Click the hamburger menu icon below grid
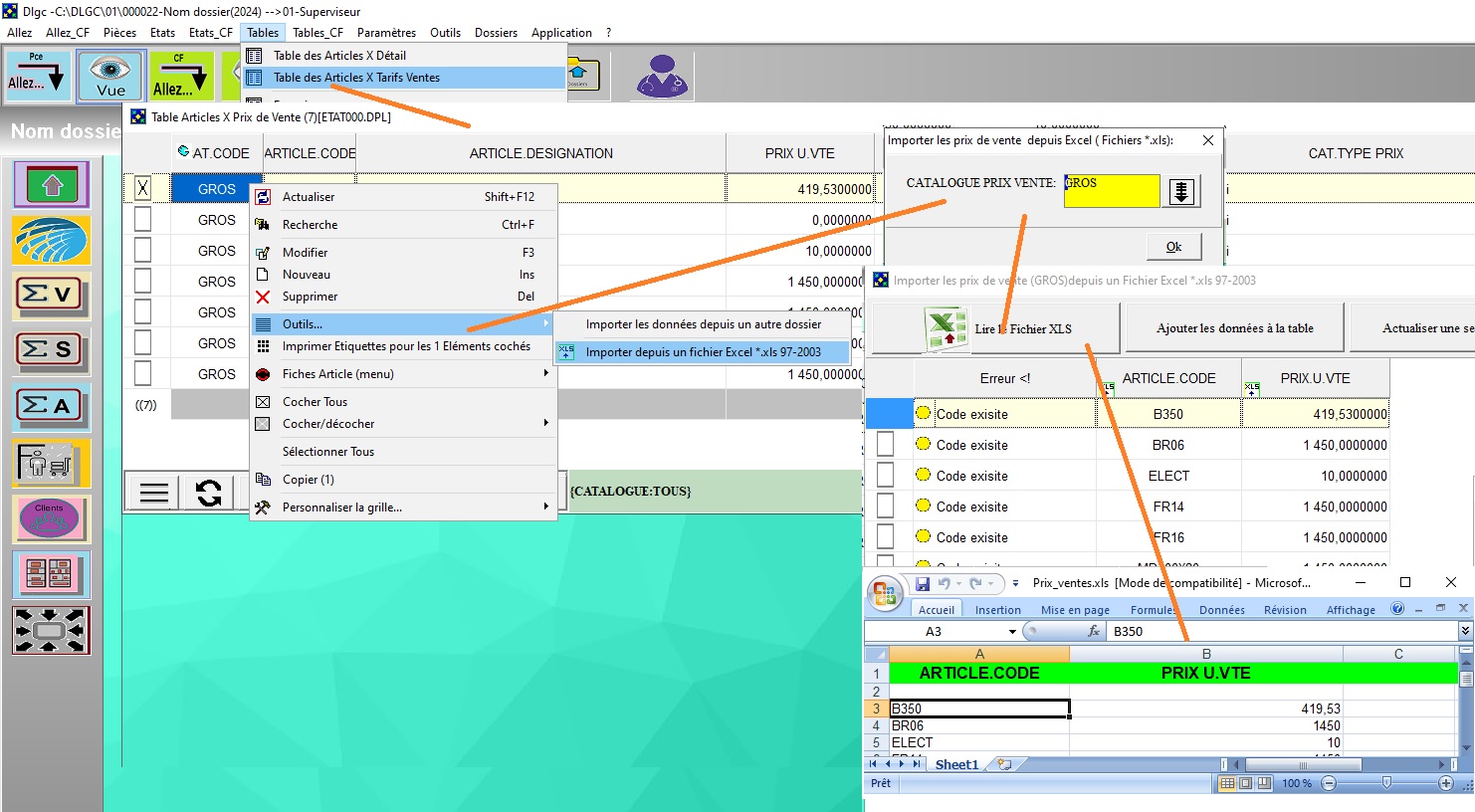 point(153,493)
